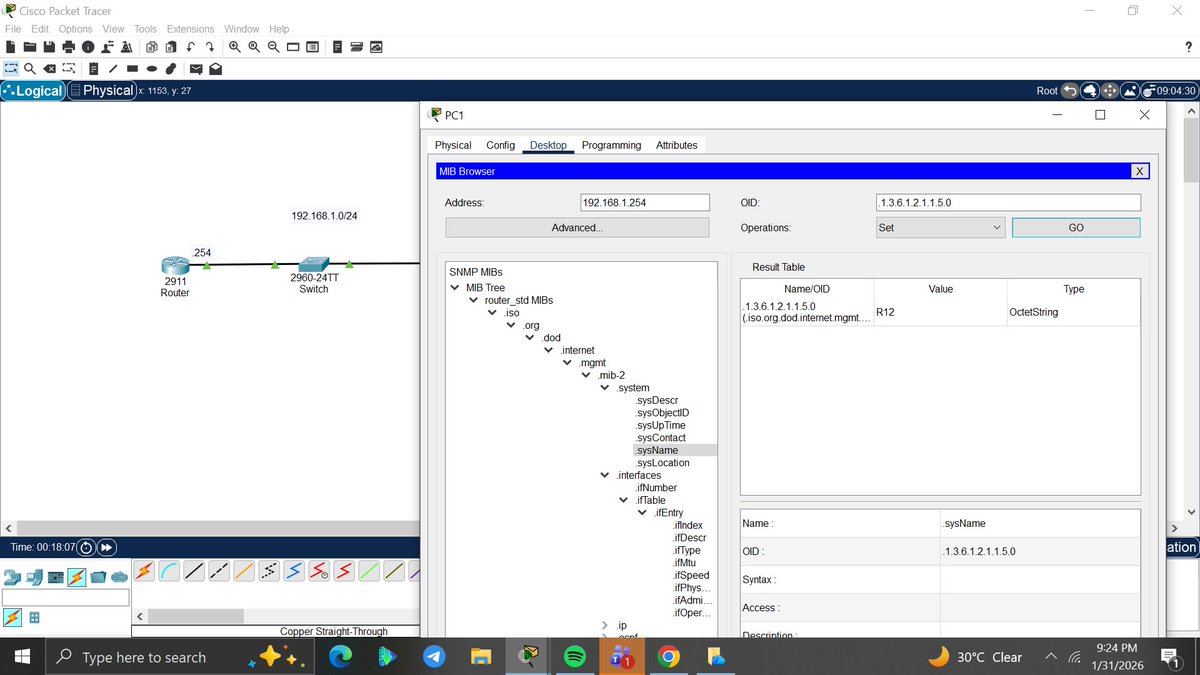1200x675 pixels.
Task: Select the End Devices category icon
Action: [x=33, y=577]
